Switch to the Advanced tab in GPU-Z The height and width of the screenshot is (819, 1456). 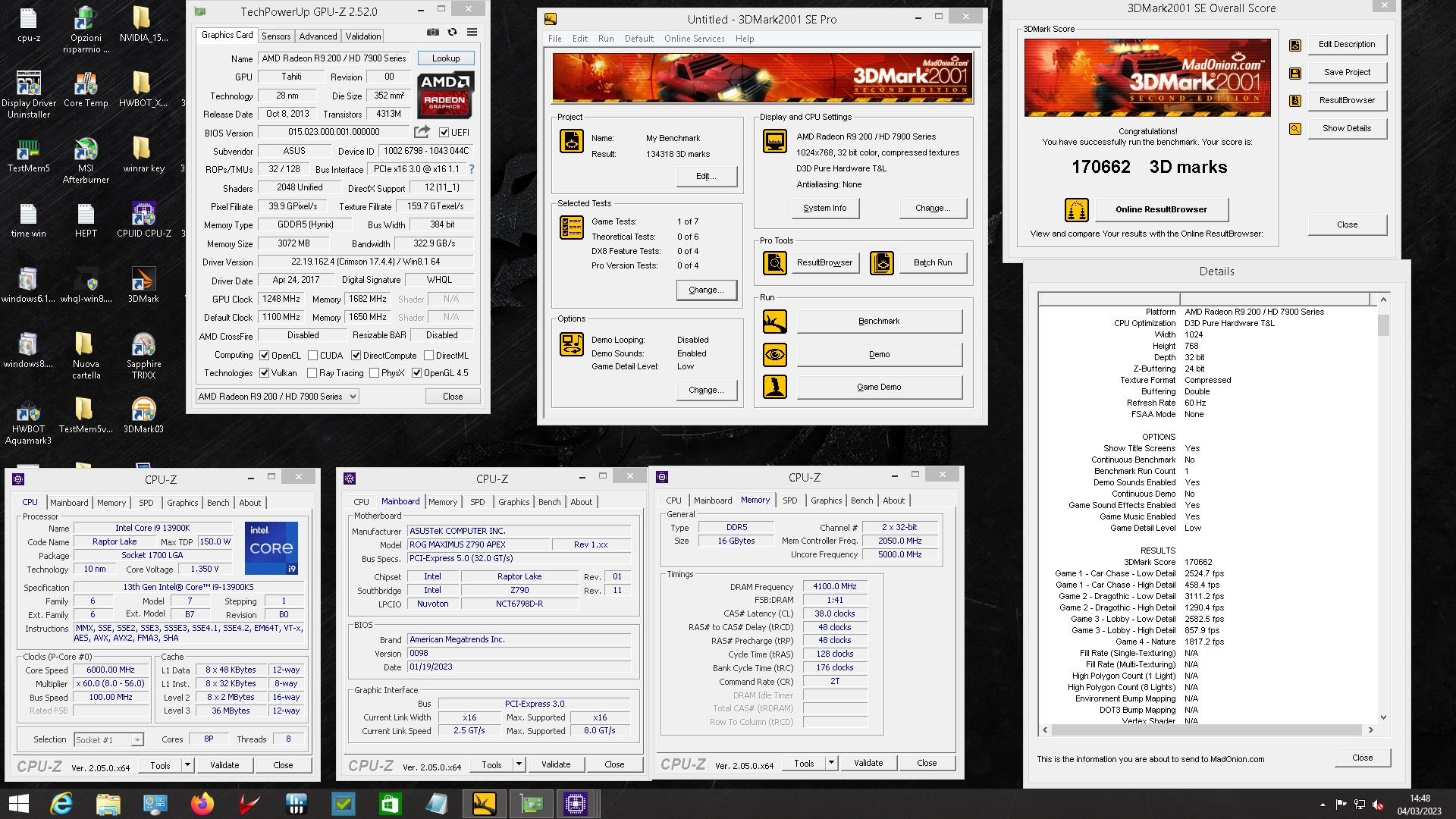coord(318,36)
